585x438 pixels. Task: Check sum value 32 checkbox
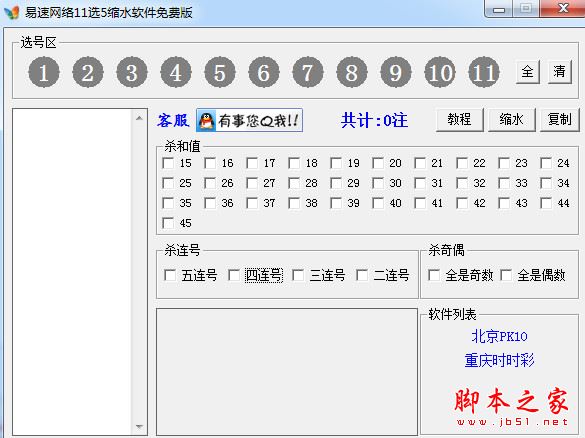[462, 183]
